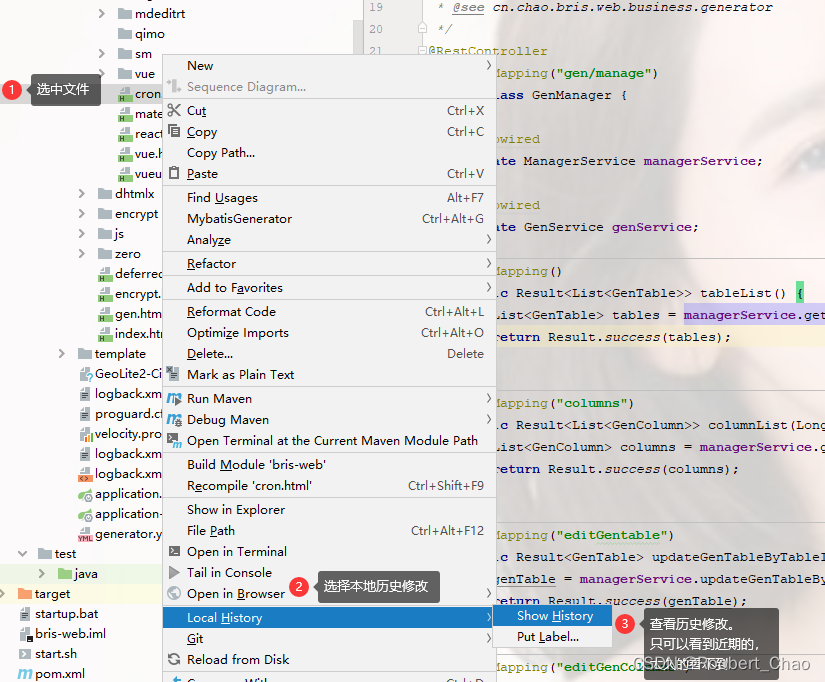Viewport: 825px width, 682px height.
Task: Choose MybatisGenerator menu entry
Action: (329, 219)
